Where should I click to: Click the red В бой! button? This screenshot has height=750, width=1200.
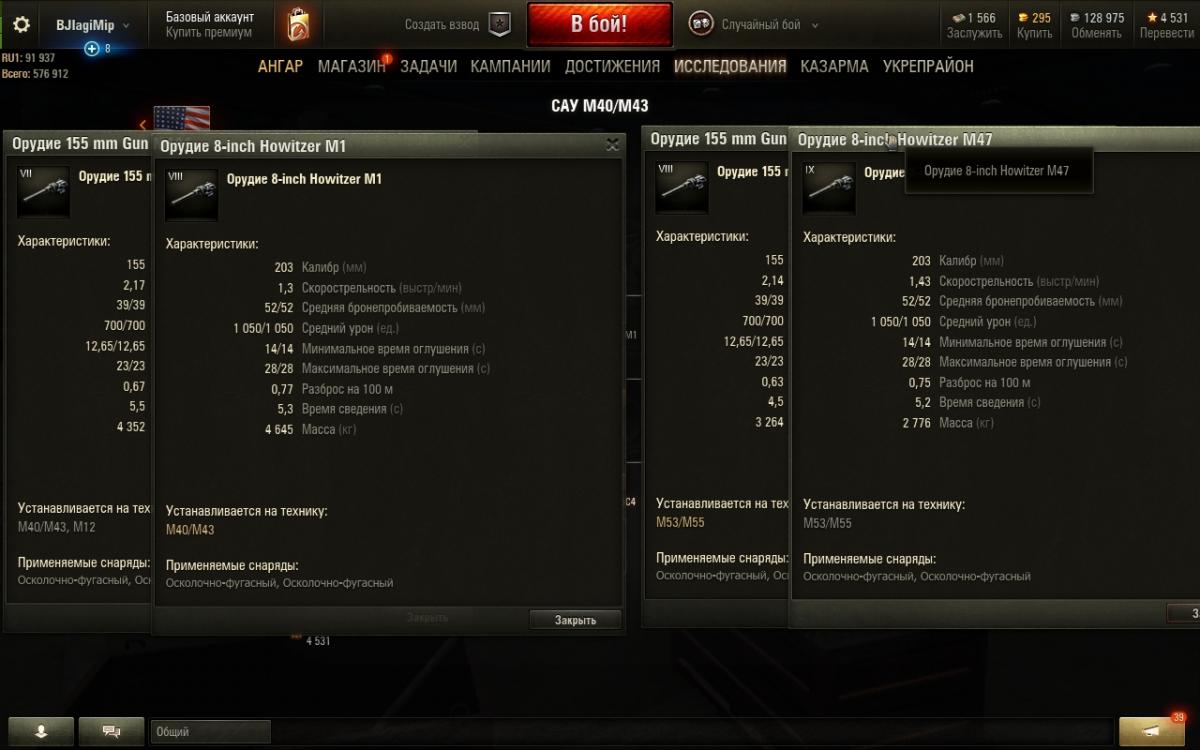coord(599,25)
